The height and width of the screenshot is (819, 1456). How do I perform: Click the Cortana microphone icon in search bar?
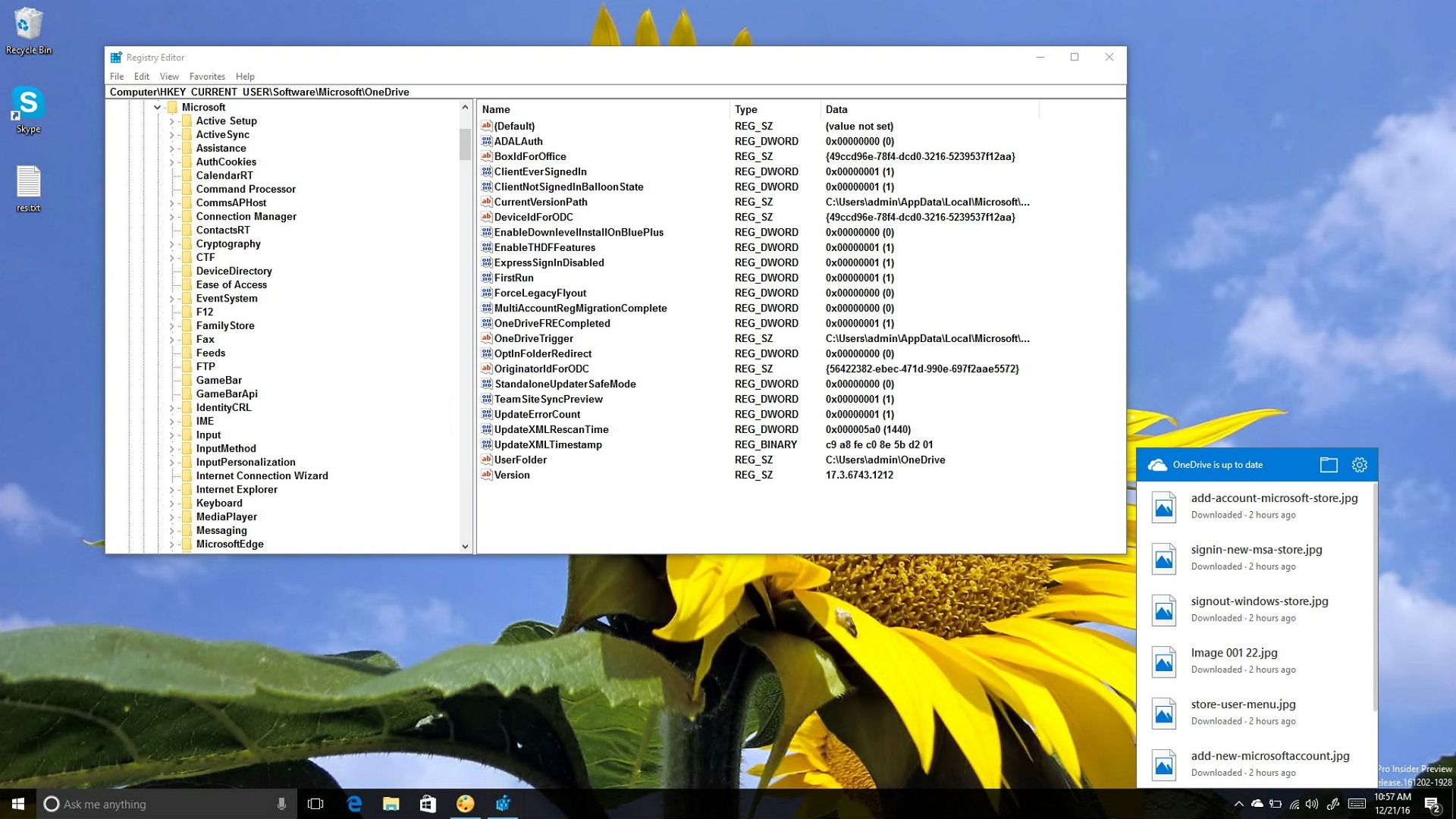281,804
